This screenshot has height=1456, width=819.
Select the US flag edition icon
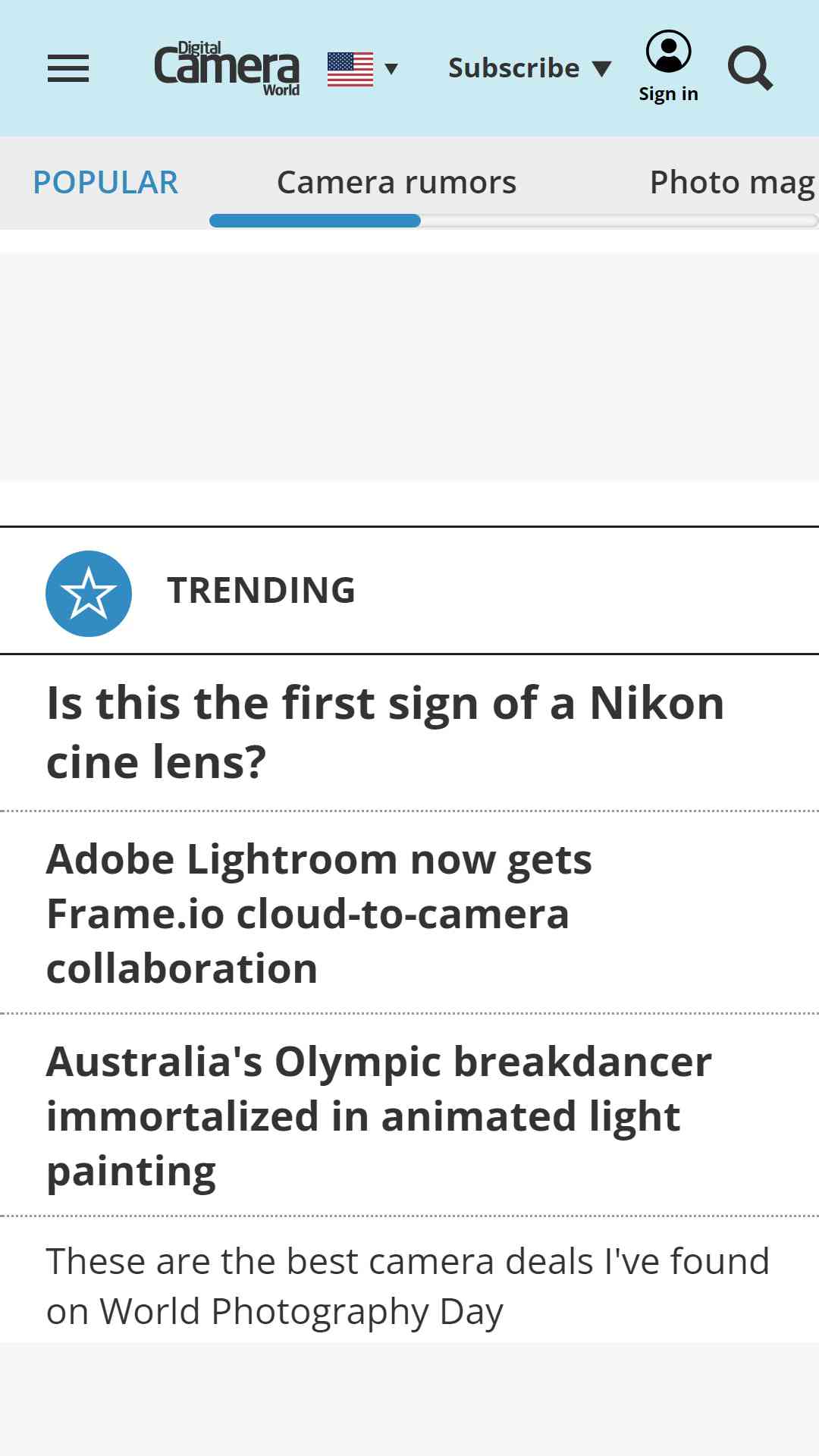point(350,69)
